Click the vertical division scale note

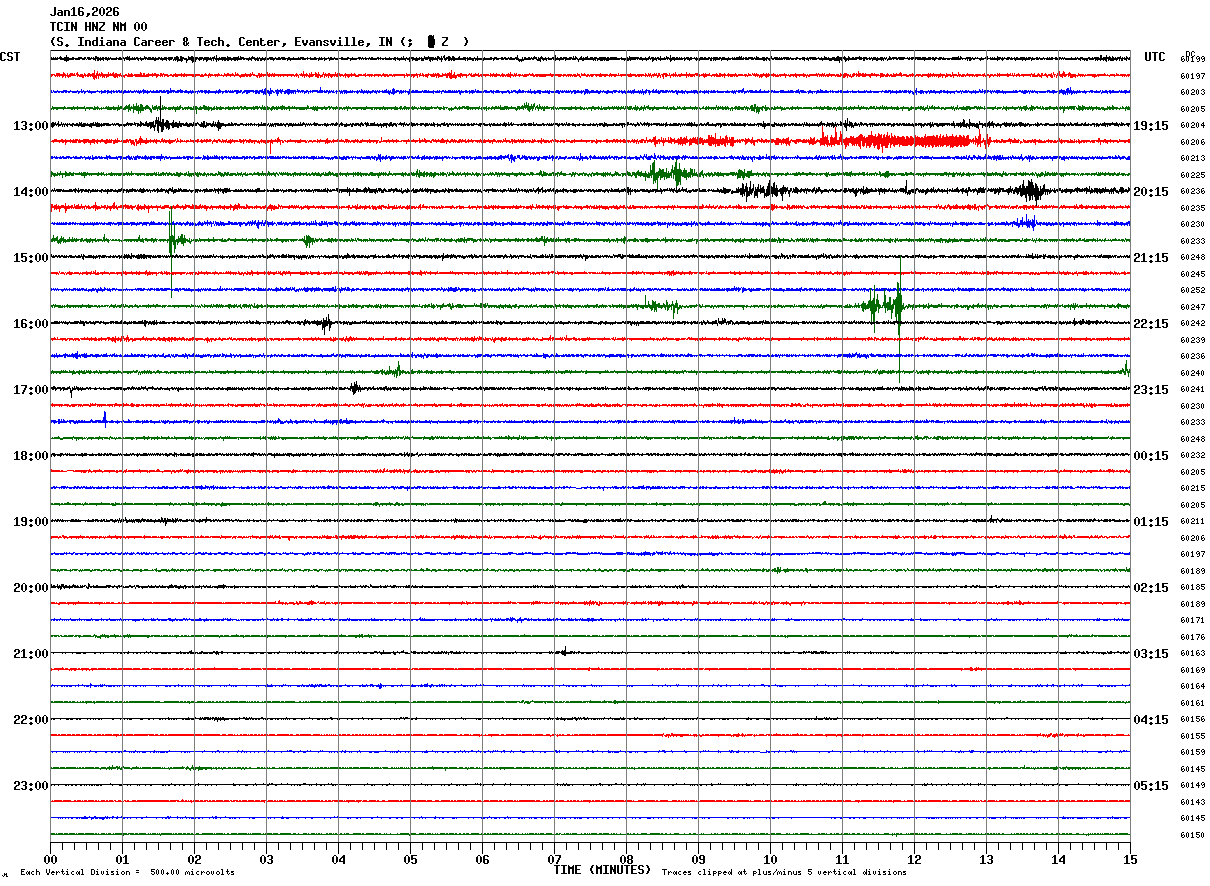coord(127,872)
